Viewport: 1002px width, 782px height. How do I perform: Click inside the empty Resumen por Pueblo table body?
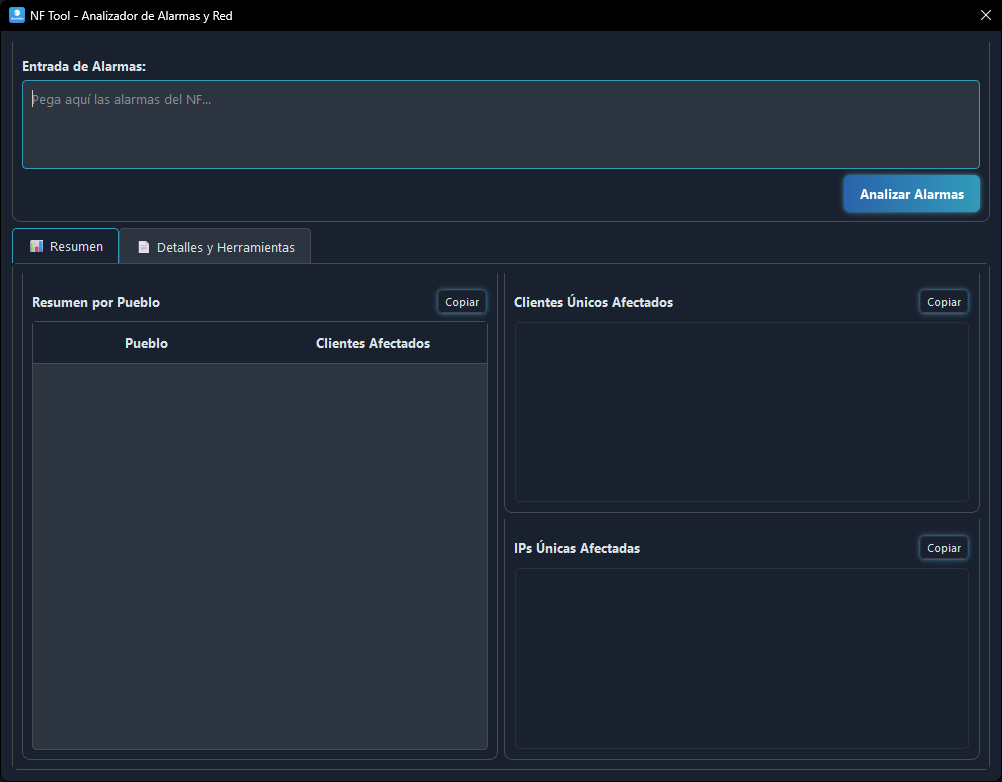[x=260, y=555]
